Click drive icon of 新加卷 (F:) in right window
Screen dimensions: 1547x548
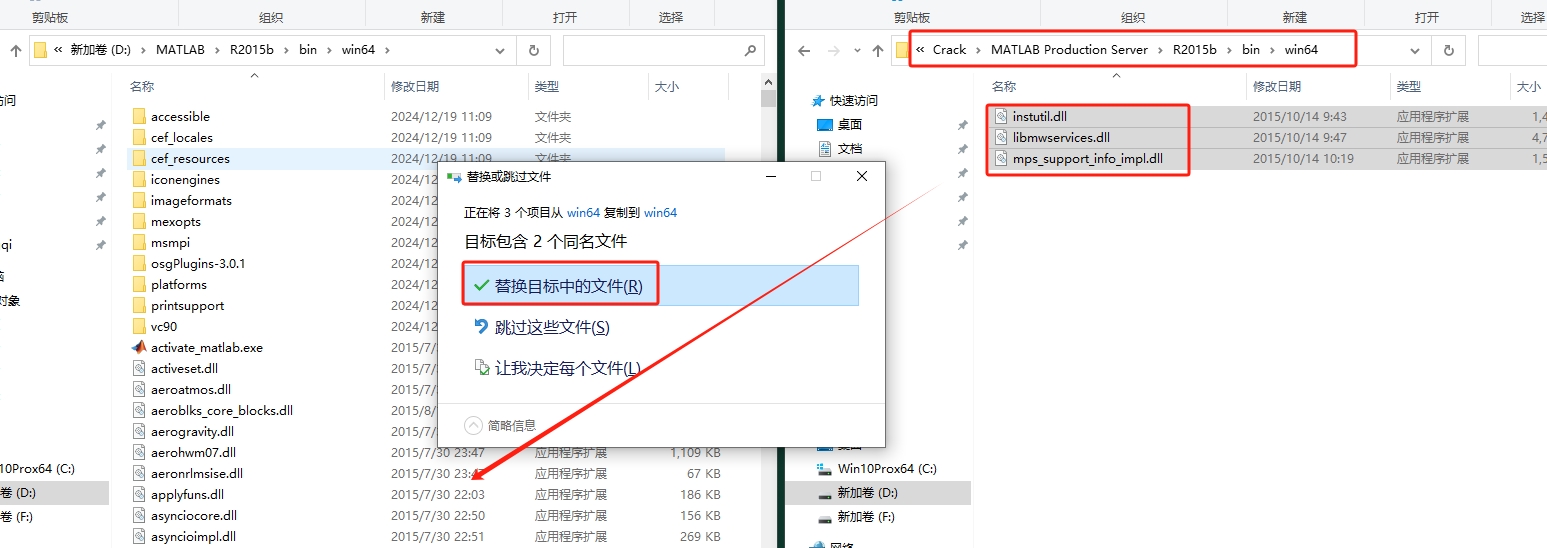(825, 517)
